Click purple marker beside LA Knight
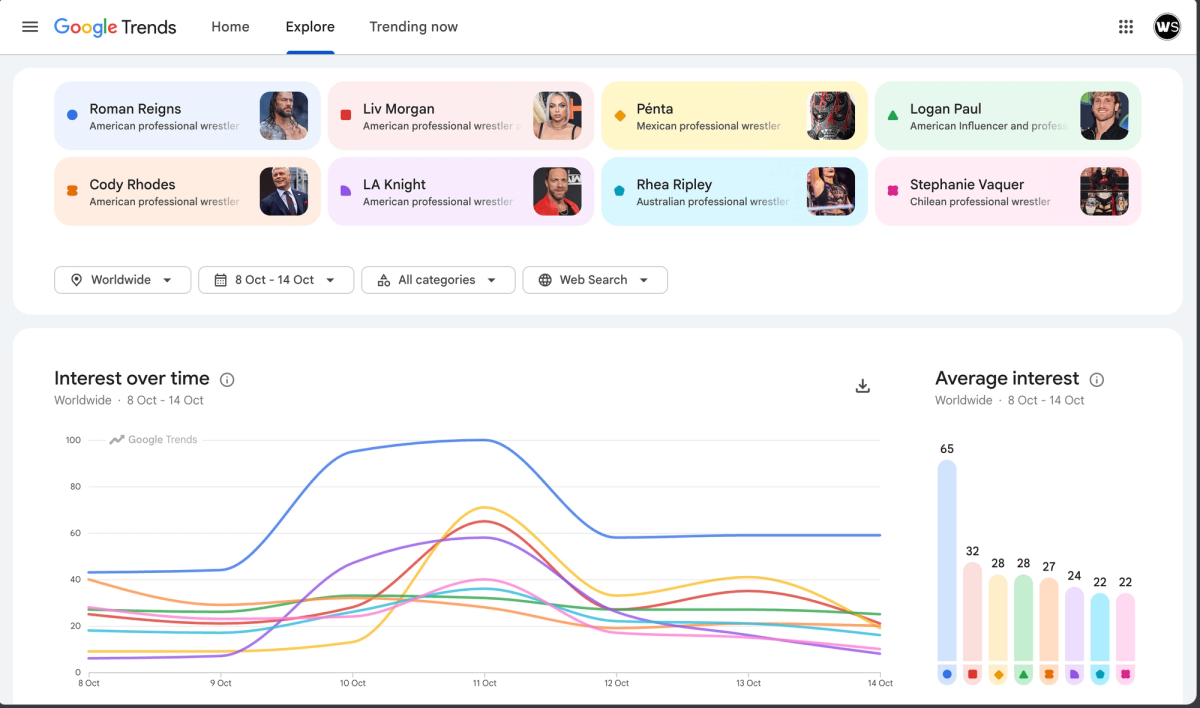 click(x=346, y=190)
